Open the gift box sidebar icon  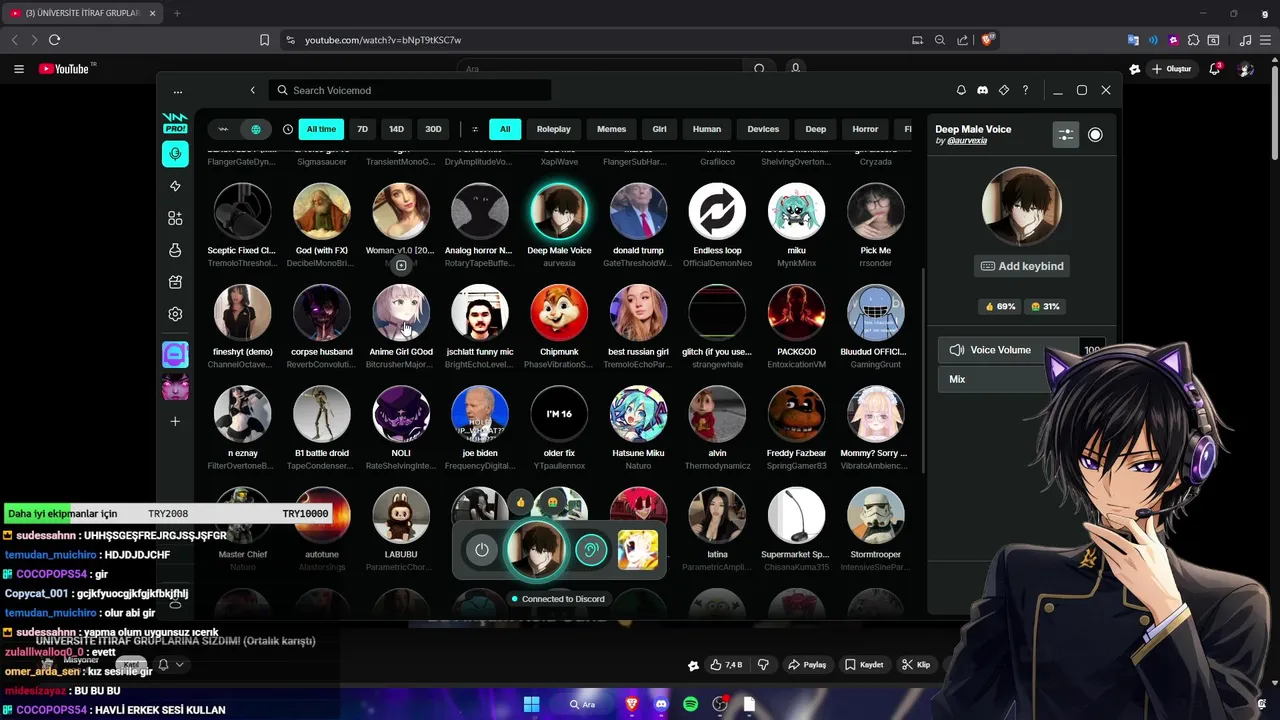click(x=175, y=282)
